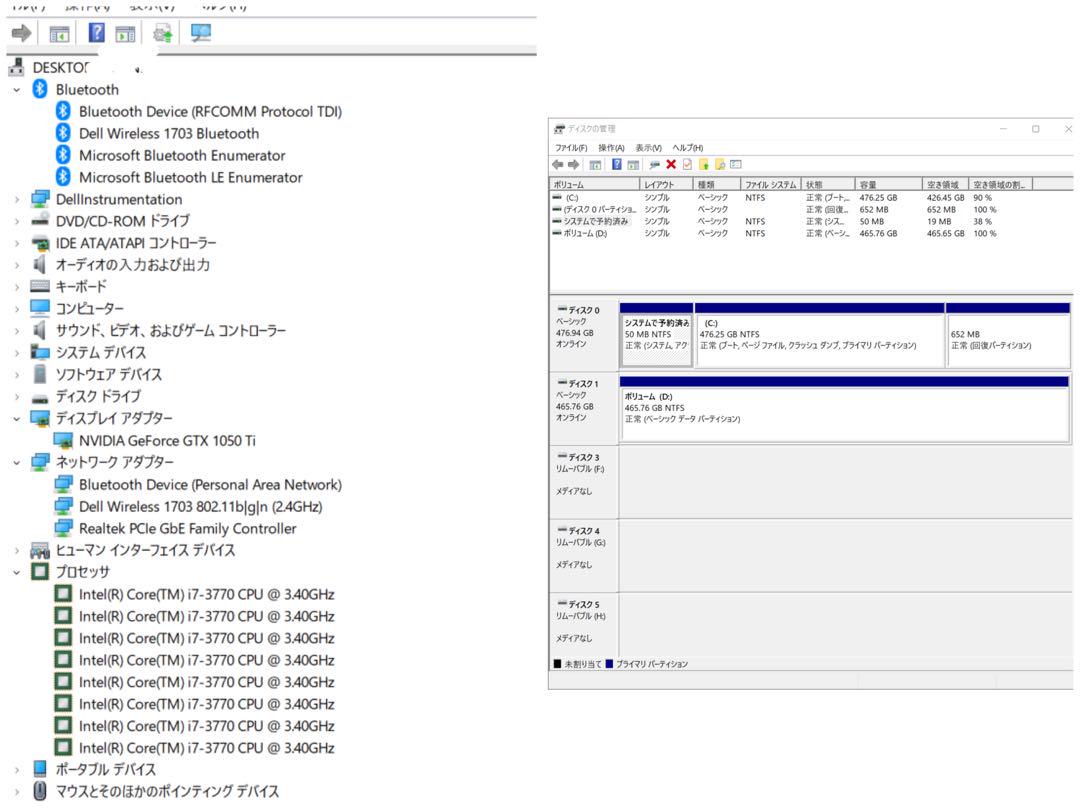The width and height of the screenshot is (1080, 810).
Task: Click the blue help icon in Disk Management
Action: (616, 165)
